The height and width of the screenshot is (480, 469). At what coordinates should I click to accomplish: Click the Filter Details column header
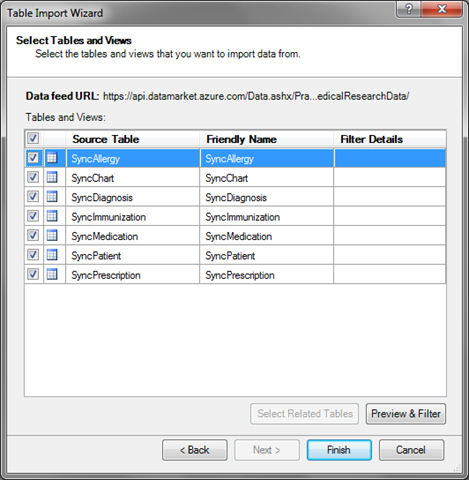click(390, 139)
